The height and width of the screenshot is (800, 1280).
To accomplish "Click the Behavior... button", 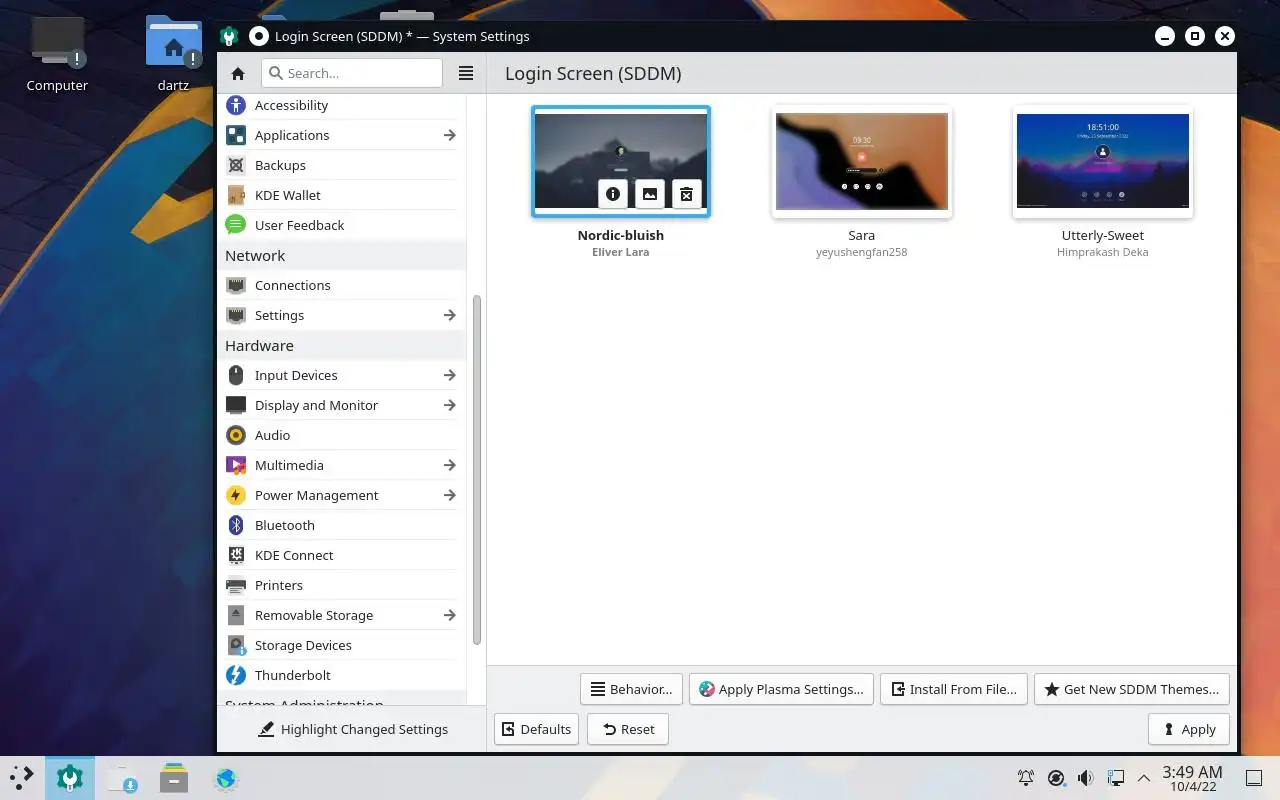I will click(x=631, y=689).
